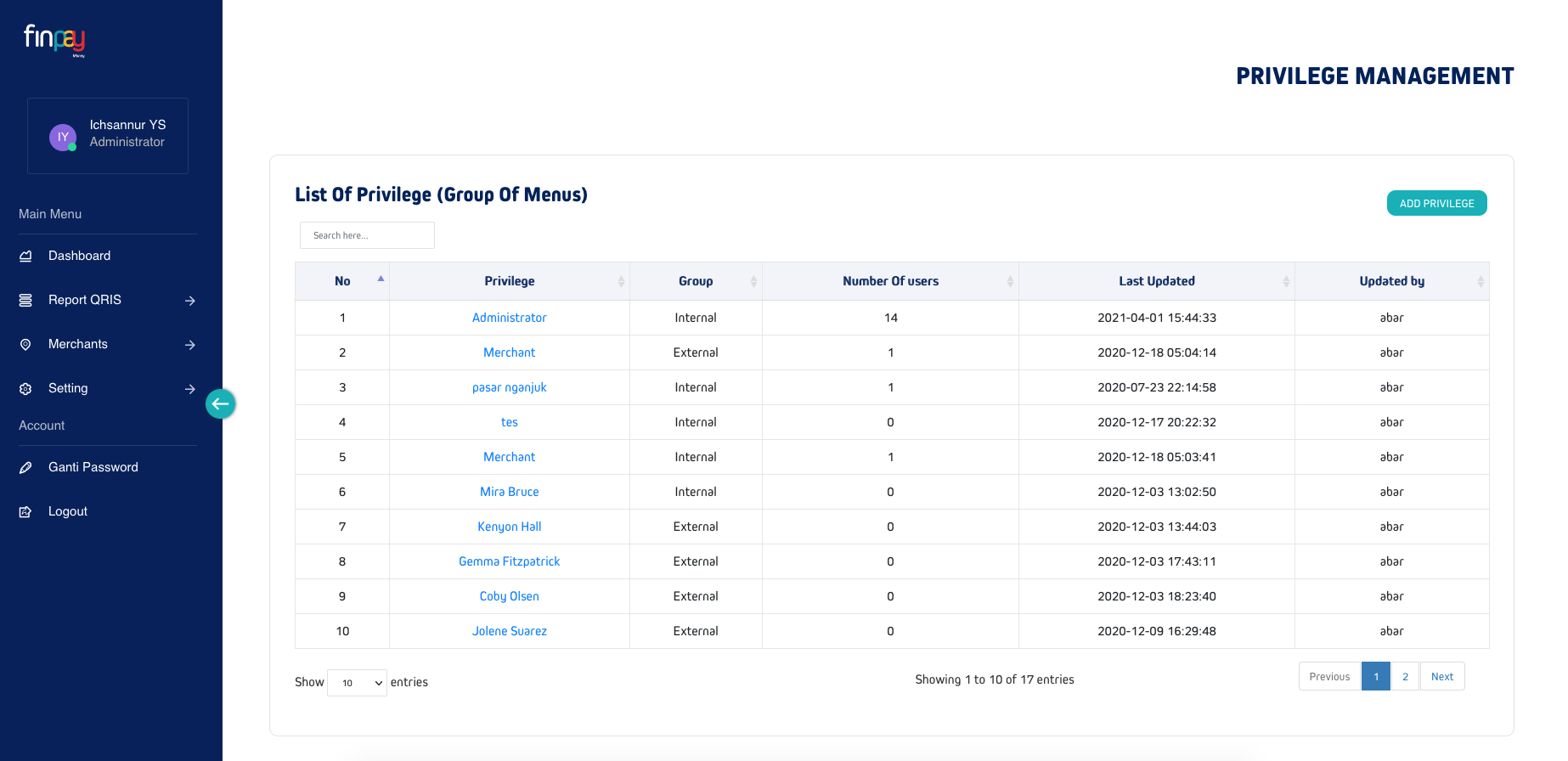Toggle sort on the No column
1568x761 pixels.
point(342,281)
